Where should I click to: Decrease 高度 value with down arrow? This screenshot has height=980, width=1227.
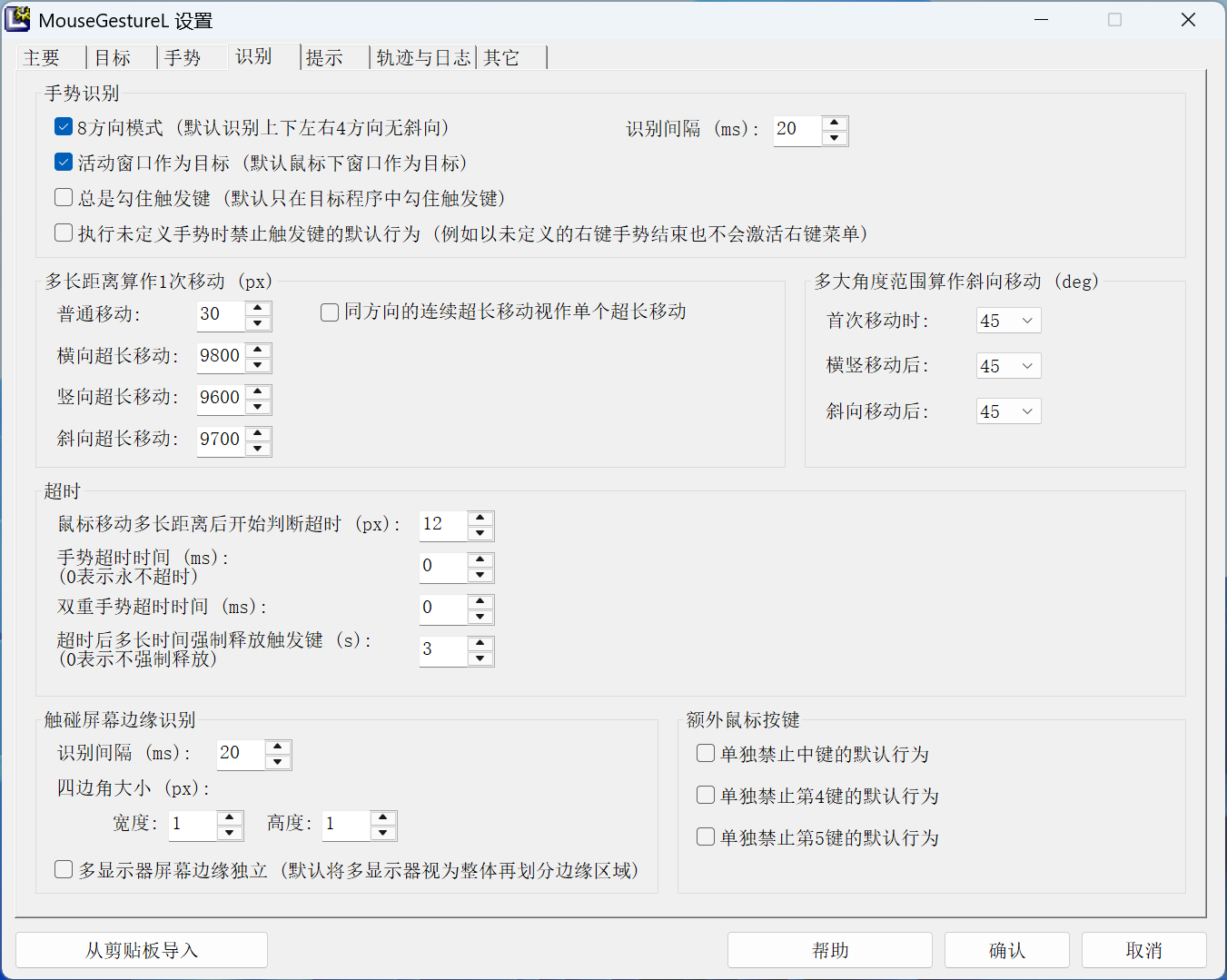(x=383, y=833)
